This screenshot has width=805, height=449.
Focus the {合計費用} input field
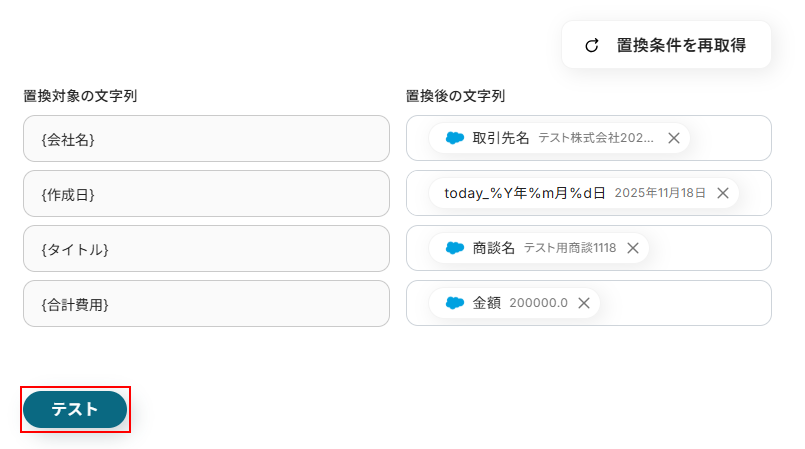pyautogui.click(x=206, y=303)
